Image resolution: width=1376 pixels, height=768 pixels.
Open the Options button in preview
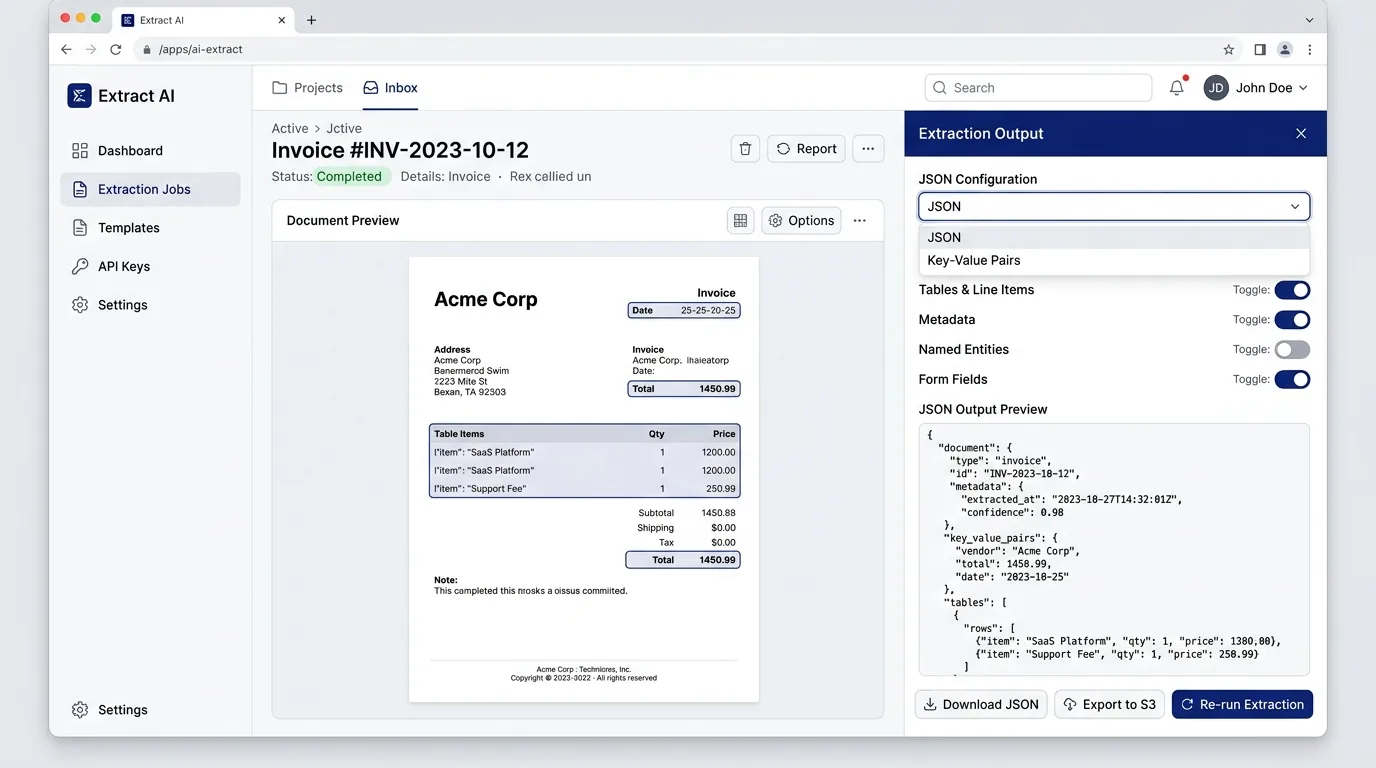pos(801,221)
